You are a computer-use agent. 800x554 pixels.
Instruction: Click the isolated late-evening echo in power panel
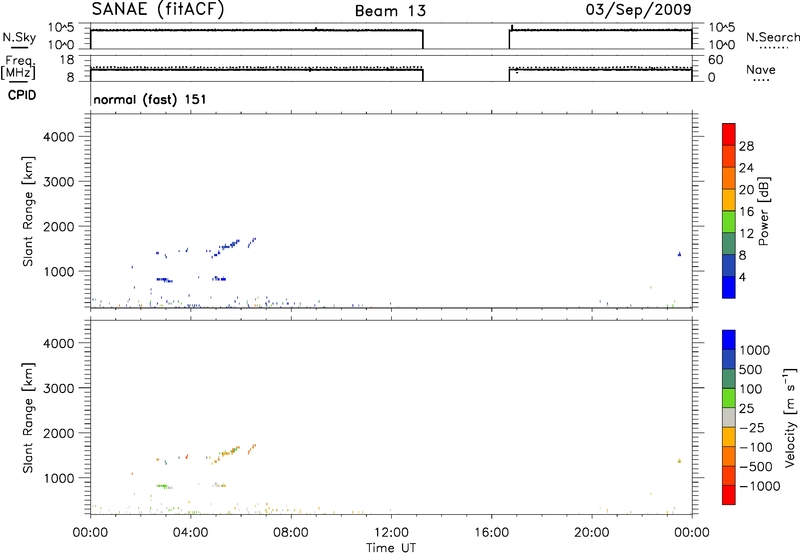pos(679,254)
